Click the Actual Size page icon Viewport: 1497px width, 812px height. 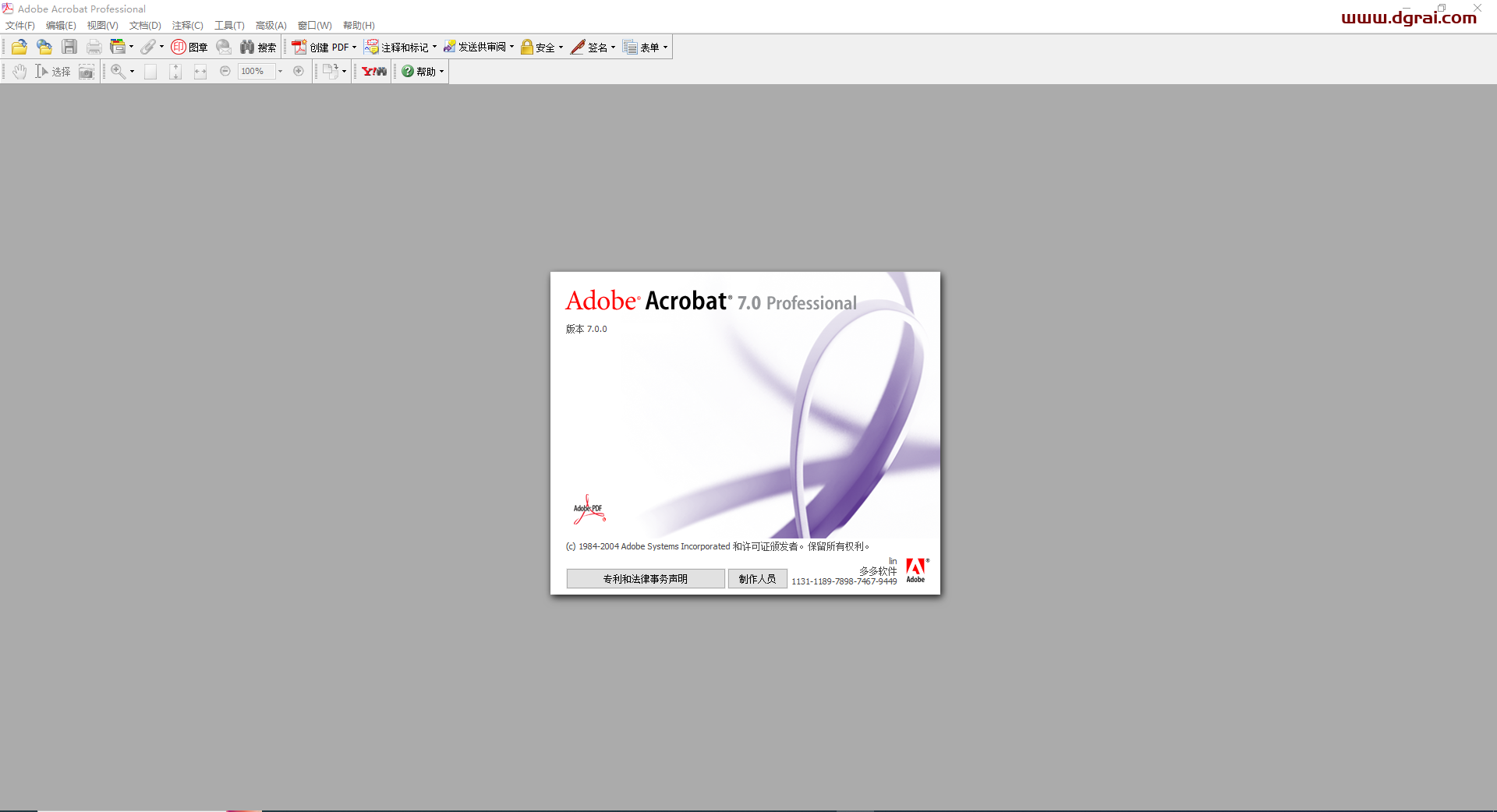coord(150,71)
